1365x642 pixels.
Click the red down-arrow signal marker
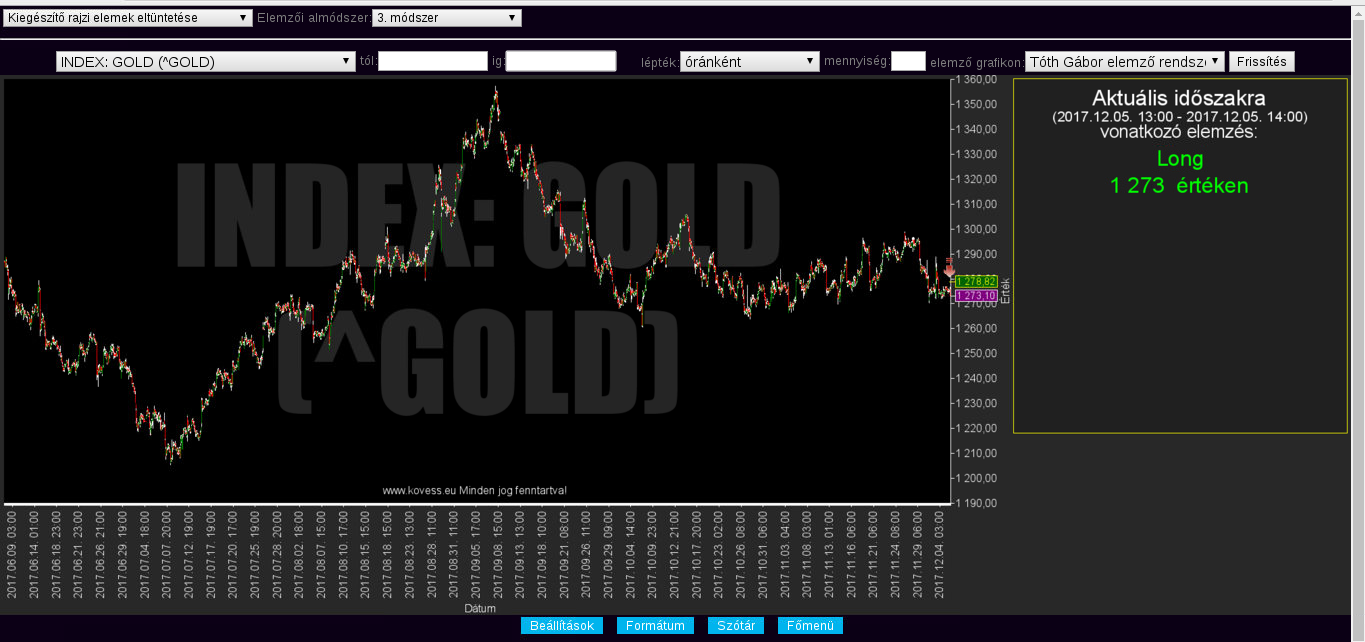[x=949, y=269]
